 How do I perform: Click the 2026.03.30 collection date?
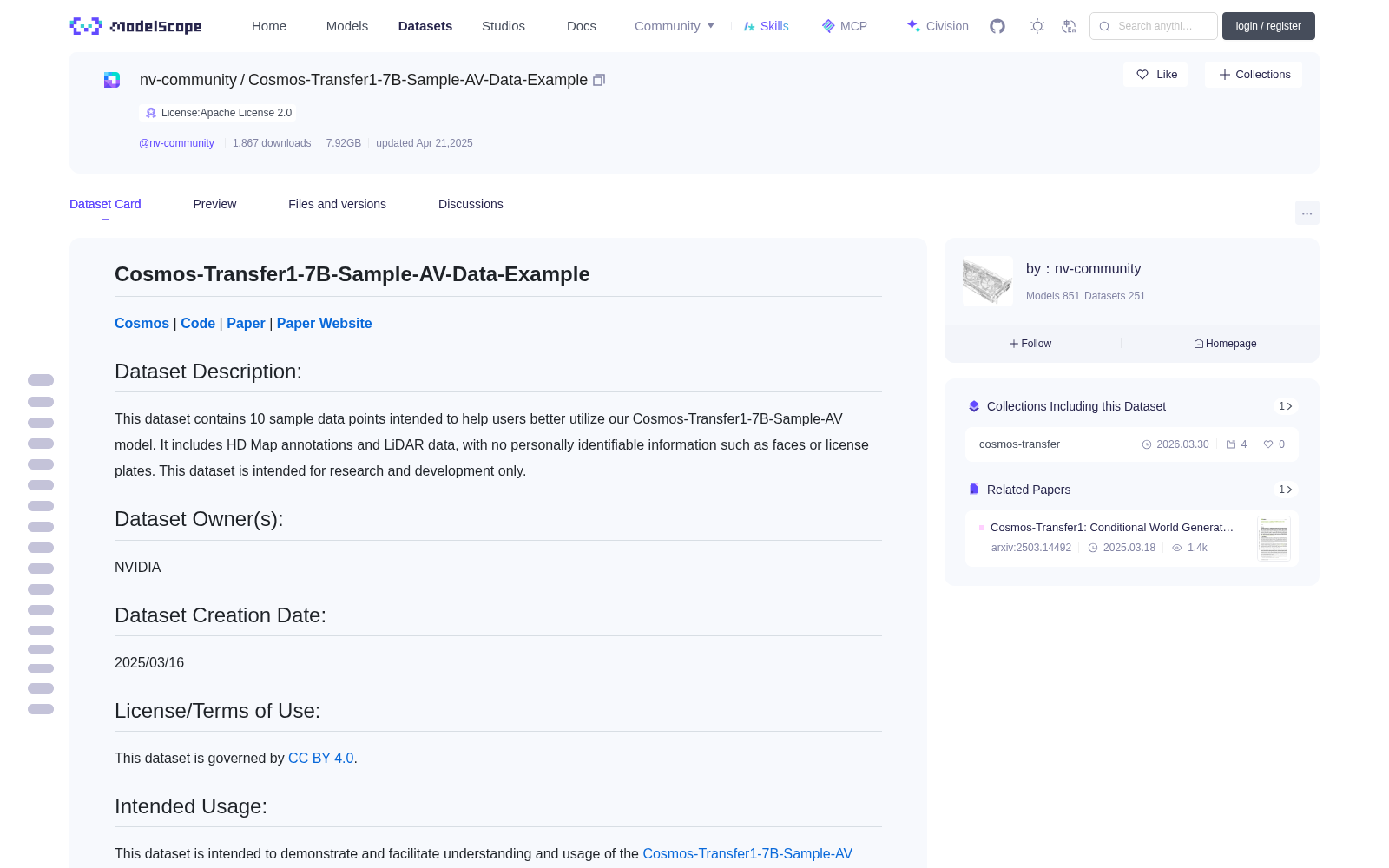[x=1182, y=444]
